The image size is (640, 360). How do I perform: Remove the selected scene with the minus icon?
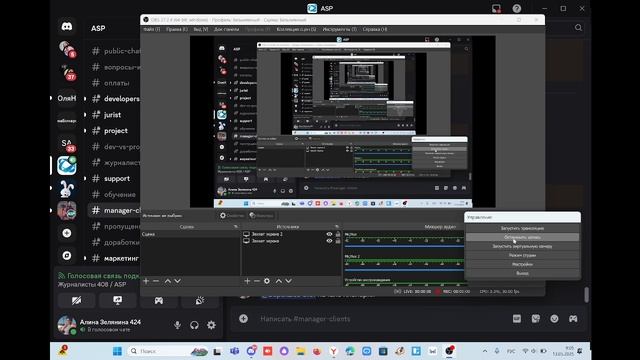tap(156, 281)
